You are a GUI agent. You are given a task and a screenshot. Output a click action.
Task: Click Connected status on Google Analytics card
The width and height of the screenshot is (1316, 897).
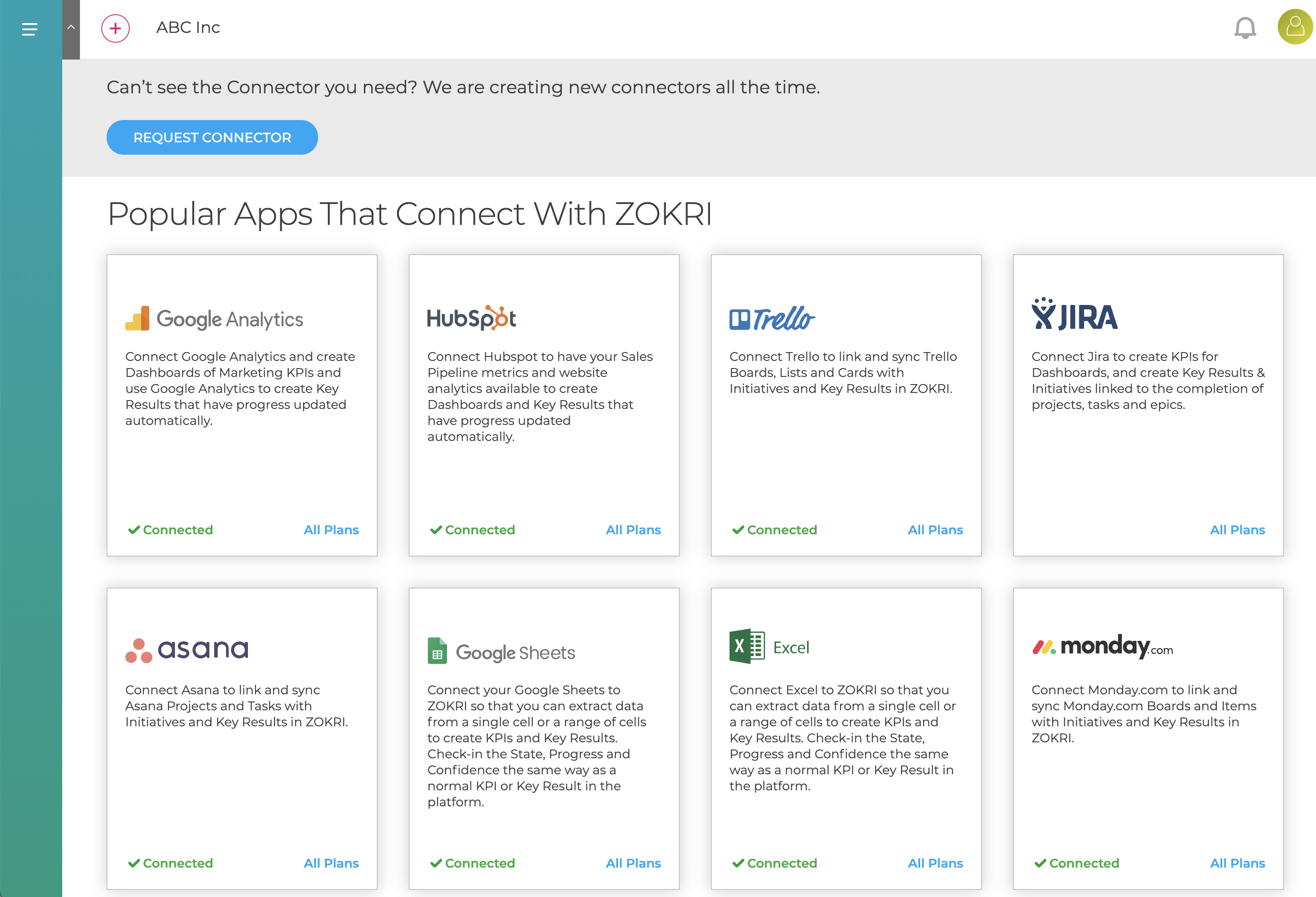(171, 530)
